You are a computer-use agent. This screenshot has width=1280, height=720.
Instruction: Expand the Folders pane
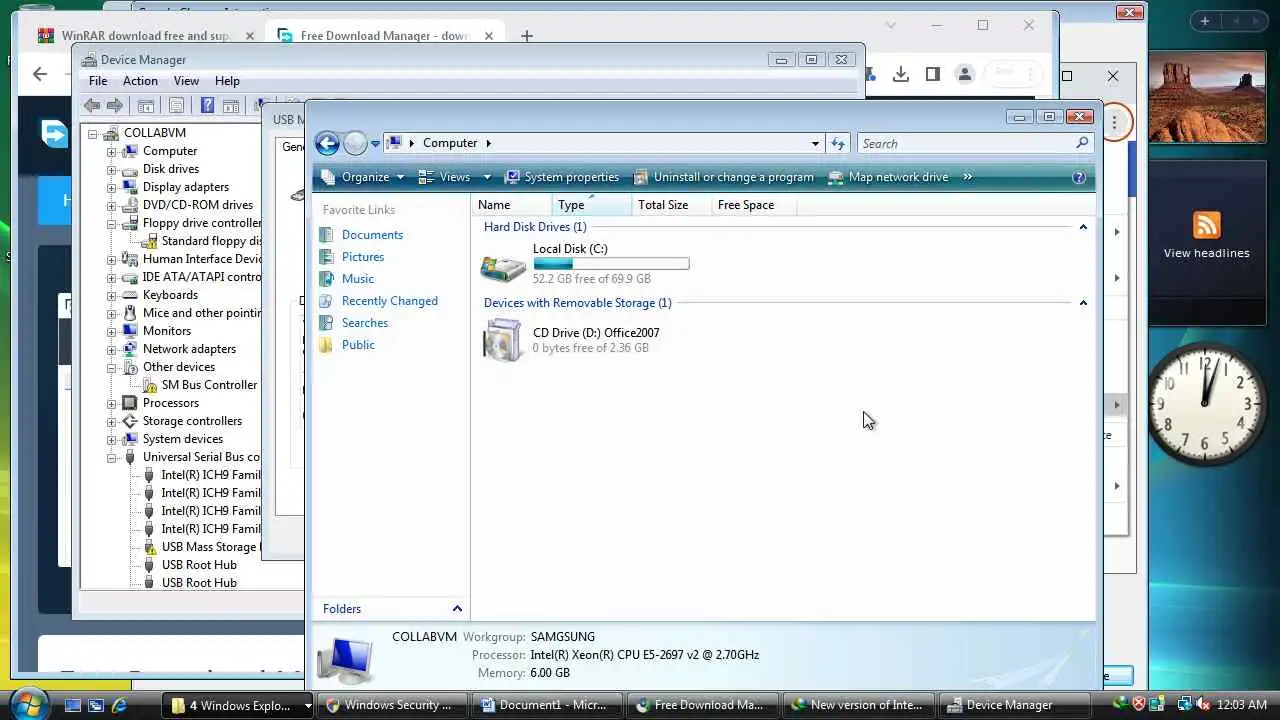point(457,609)
